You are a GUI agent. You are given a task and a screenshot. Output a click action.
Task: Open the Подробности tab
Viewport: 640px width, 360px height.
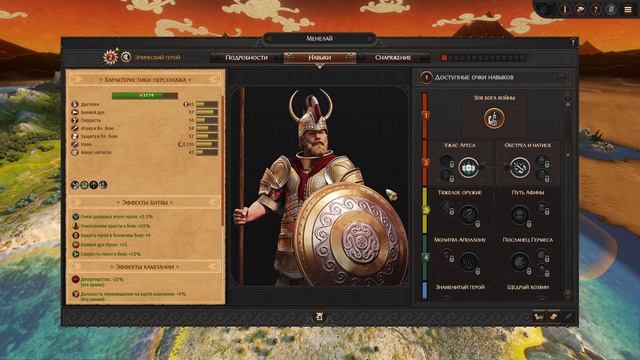click(x=247, y=58)
